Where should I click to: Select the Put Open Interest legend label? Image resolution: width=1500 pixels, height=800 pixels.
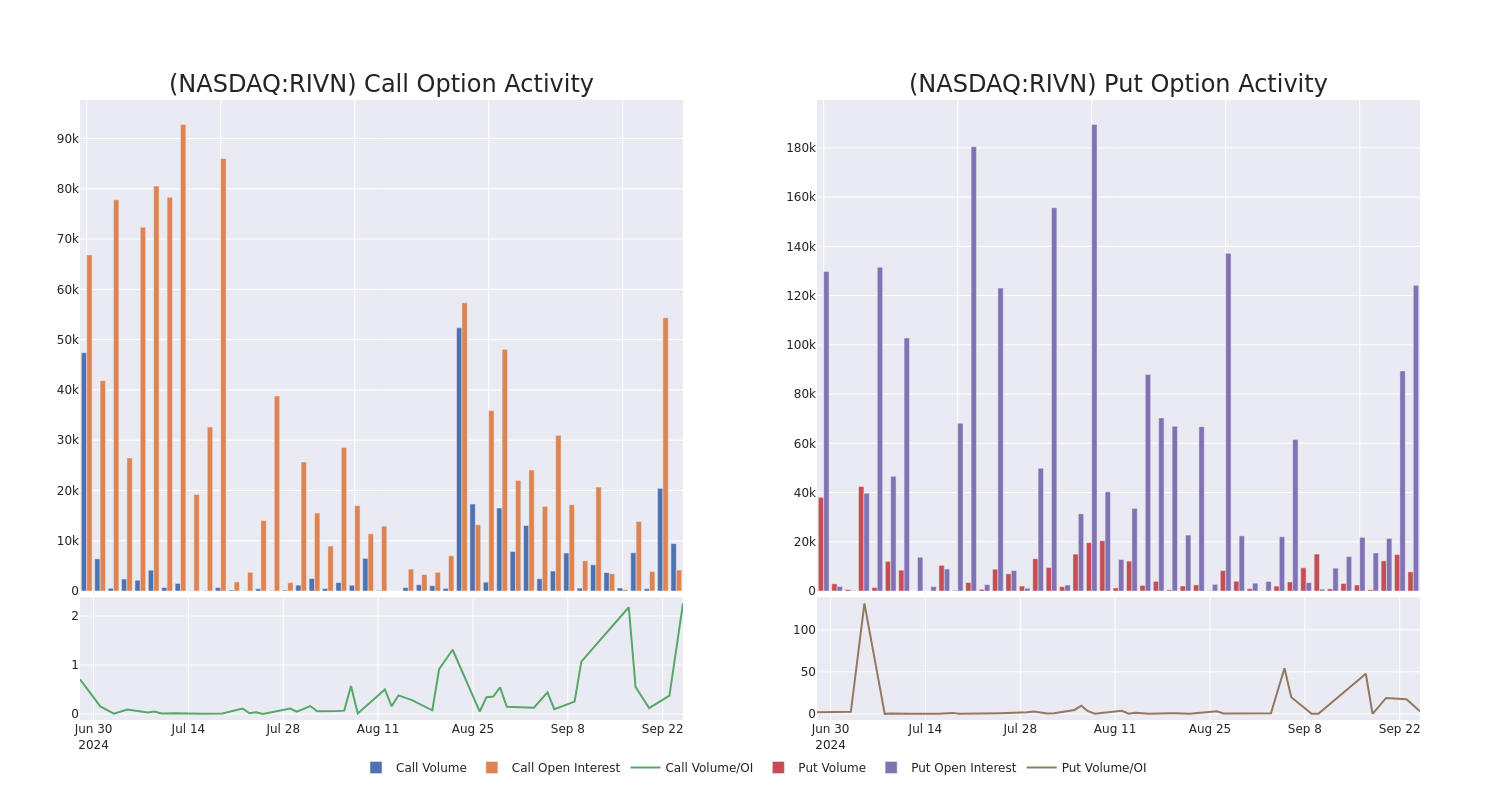point(963,768)
